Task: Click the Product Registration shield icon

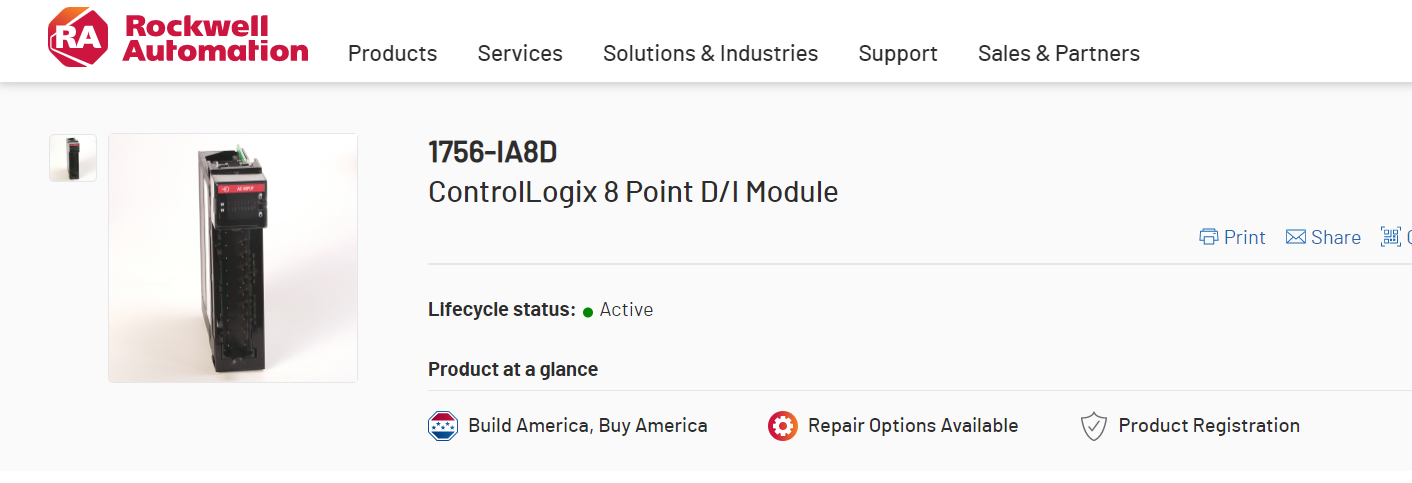Action: [1094, 426]
